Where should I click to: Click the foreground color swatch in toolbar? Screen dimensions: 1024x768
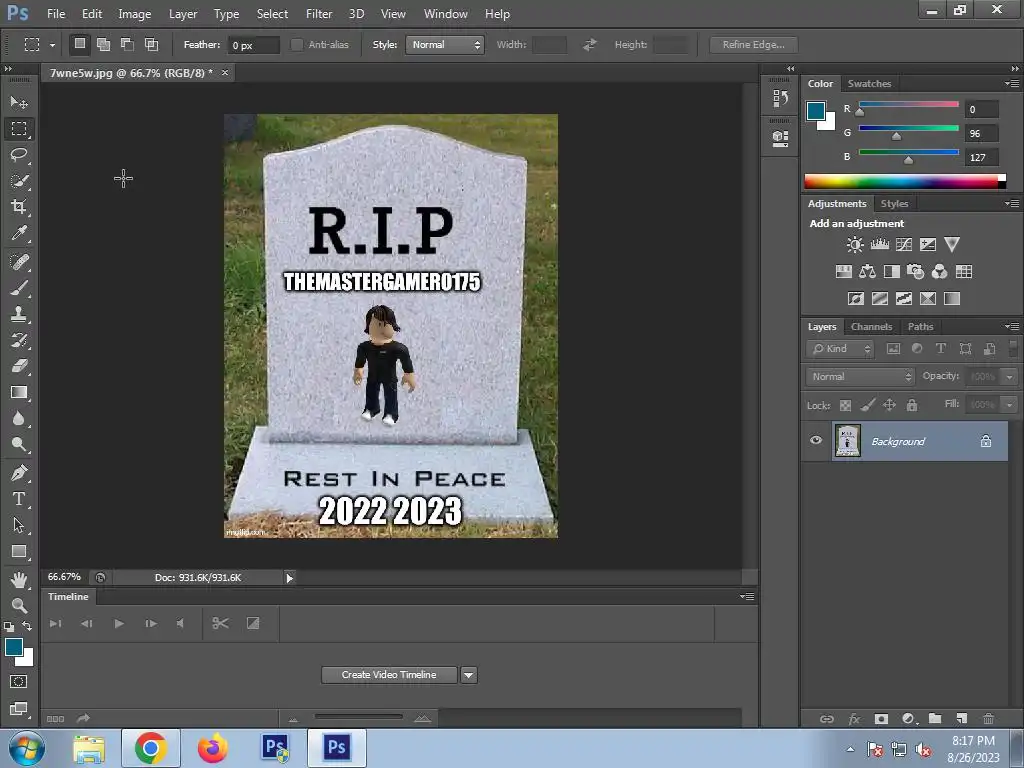pyautogui.click(x=14, y=647)
